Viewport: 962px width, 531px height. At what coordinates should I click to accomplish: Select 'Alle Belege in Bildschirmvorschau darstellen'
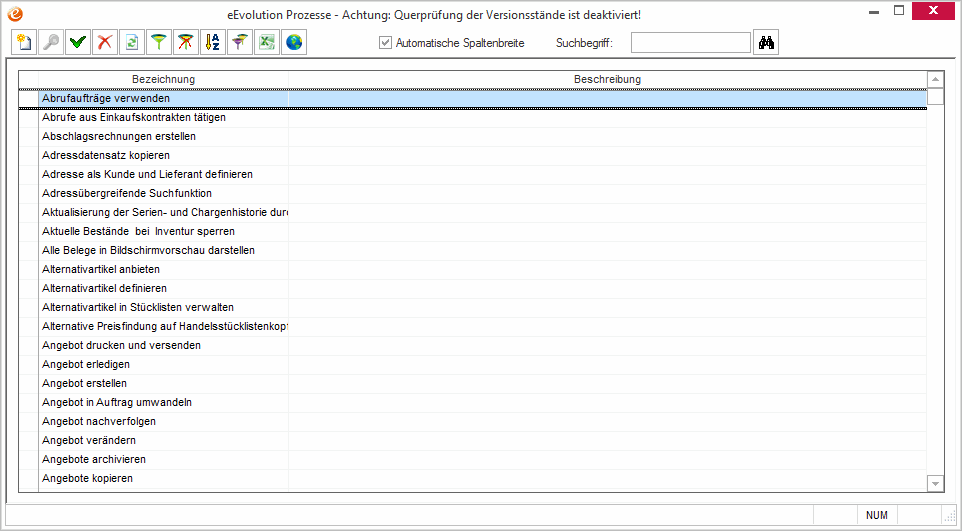pyautogui.click(x=472, y=250)
